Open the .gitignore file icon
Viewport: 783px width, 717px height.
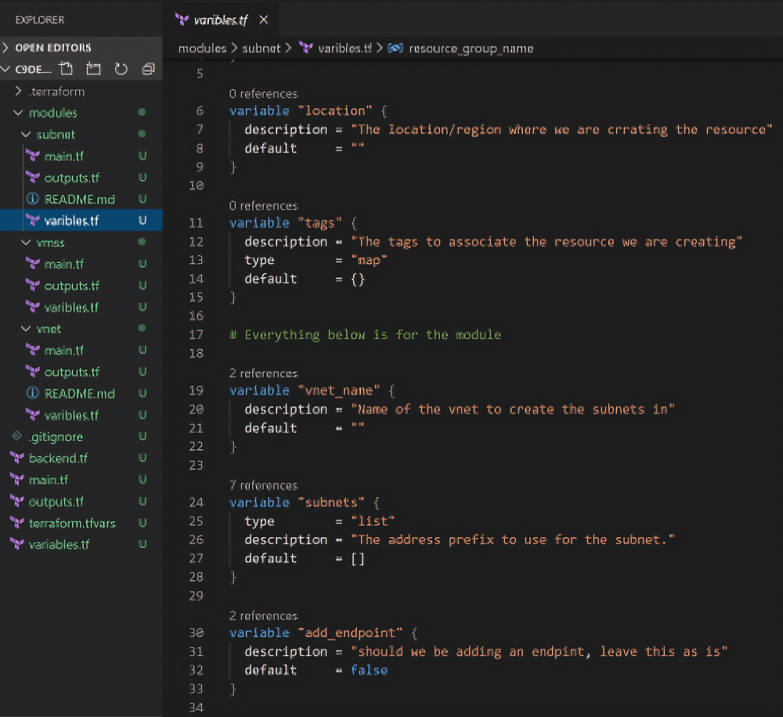coord(17,436)
